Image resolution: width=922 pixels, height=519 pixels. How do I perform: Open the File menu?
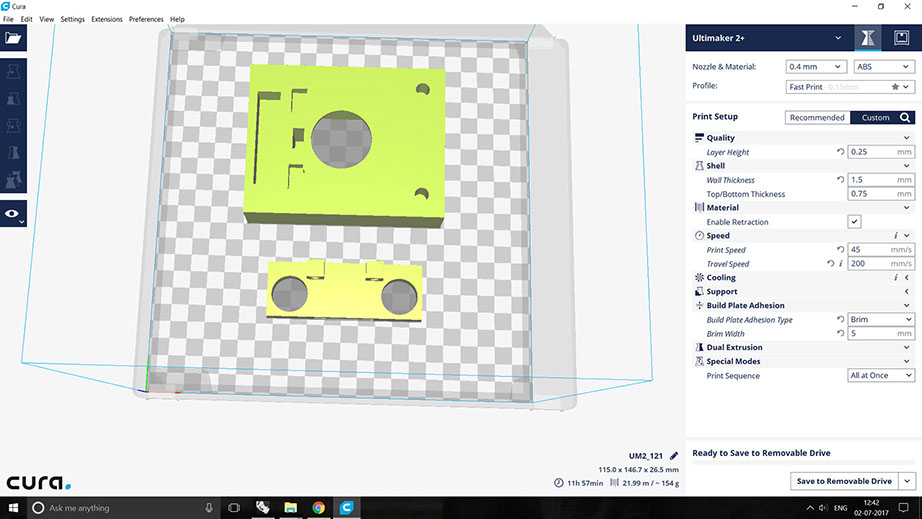pyautogui.click(x=8, y=19)
